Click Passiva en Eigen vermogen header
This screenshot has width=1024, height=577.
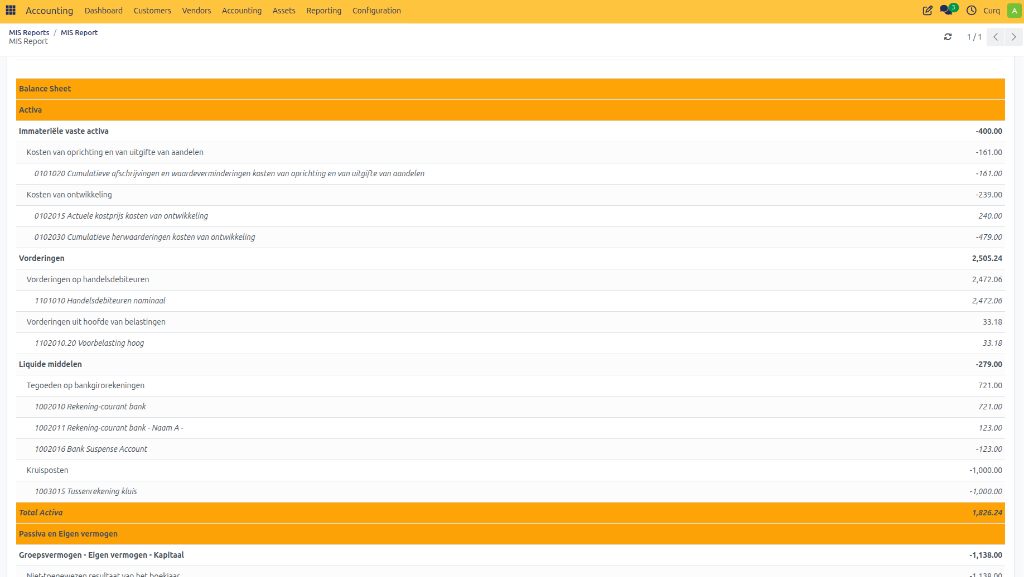tap(68, 534)
